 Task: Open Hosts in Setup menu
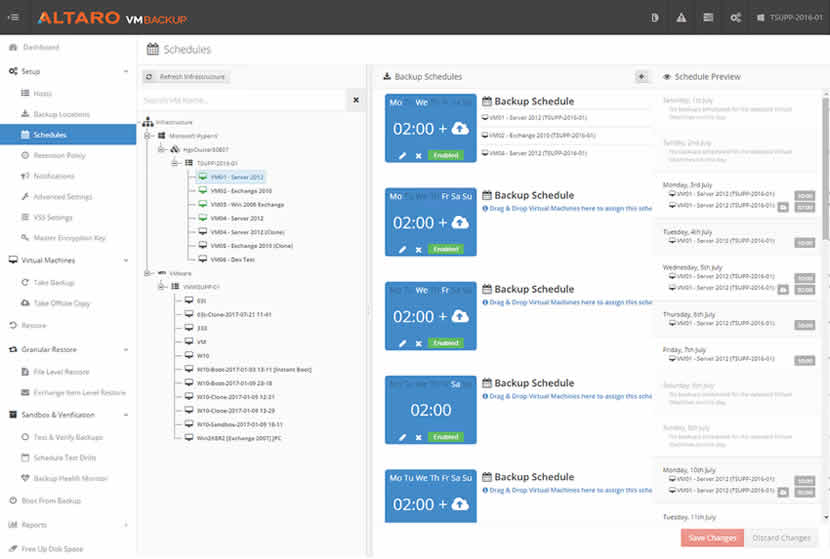point(42,93)
